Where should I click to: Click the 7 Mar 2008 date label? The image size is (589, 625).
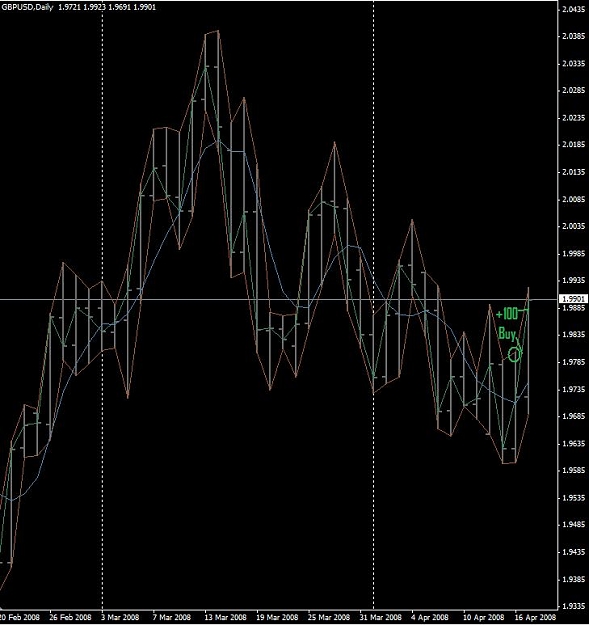(172, 617)
